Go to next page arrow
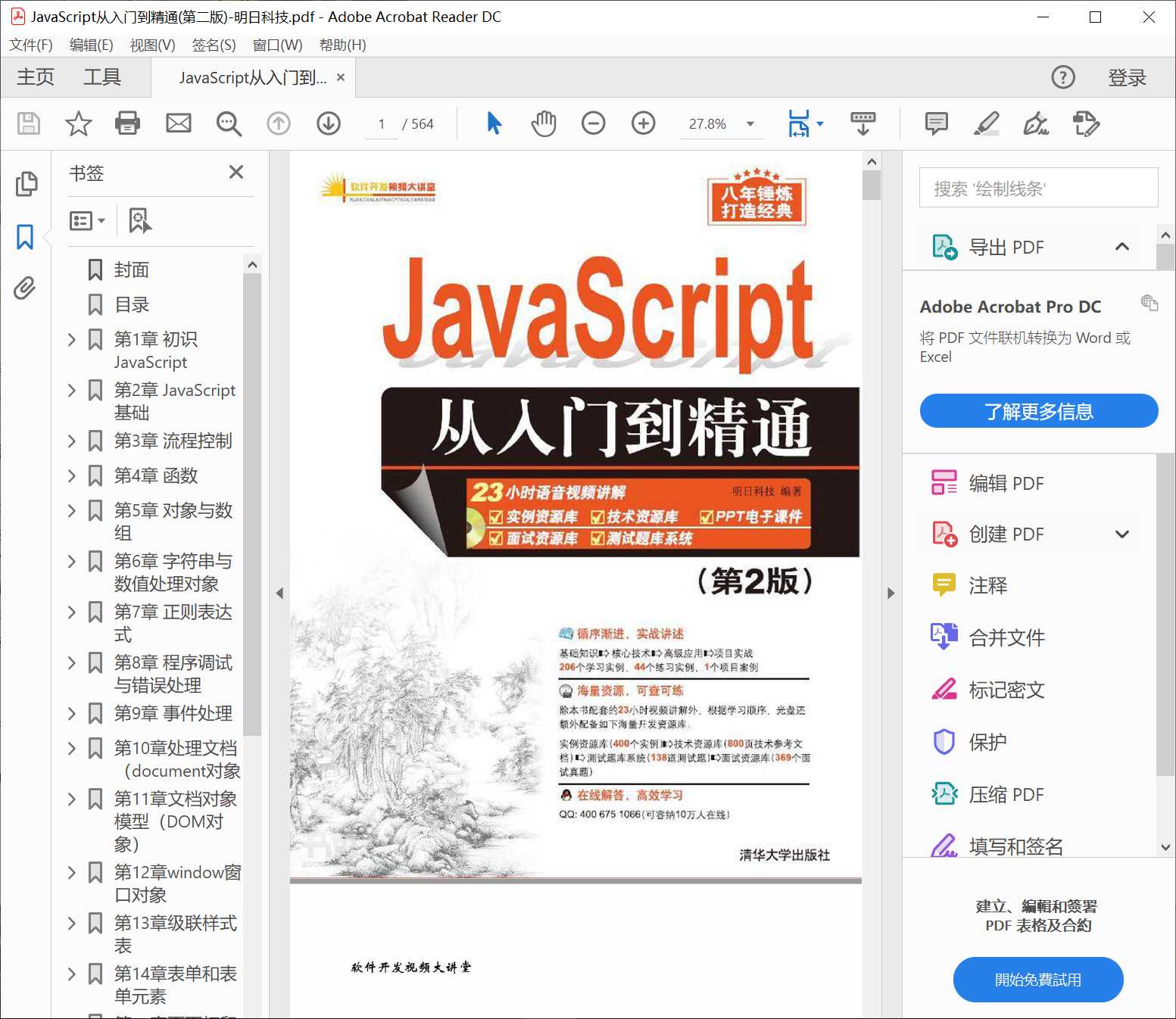This screenshot has width=1176, height=1019. pyautogui.click(x=329, y=123)
